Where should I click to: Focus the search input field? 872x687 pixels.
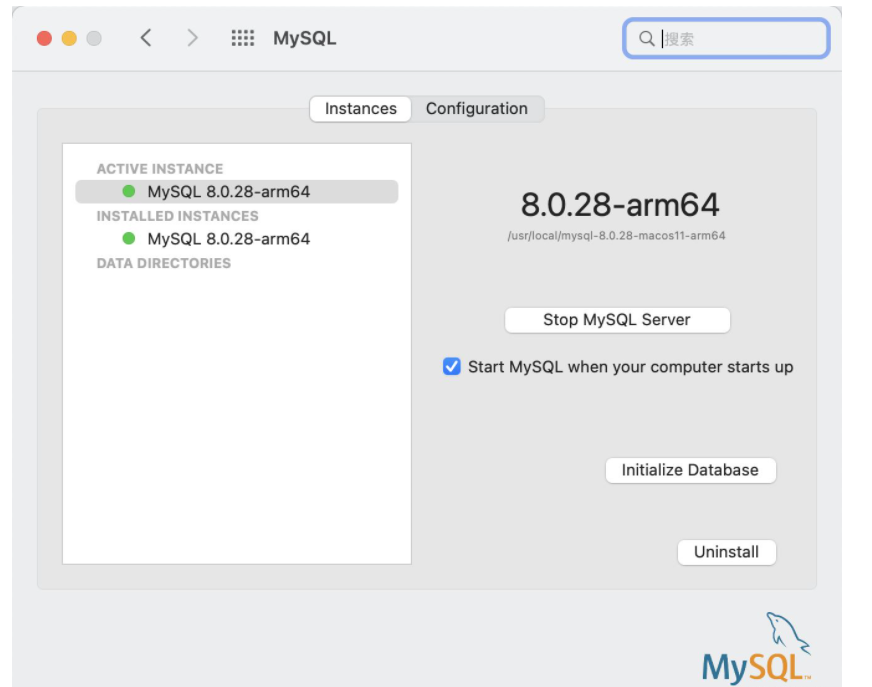[x=726, y=38]
